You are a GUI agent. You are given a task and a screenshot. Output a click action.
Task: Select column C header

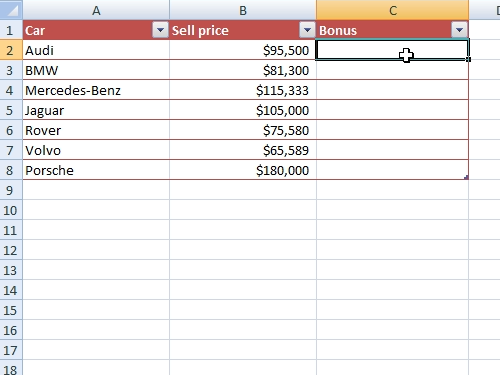click(x=392, y=10)
